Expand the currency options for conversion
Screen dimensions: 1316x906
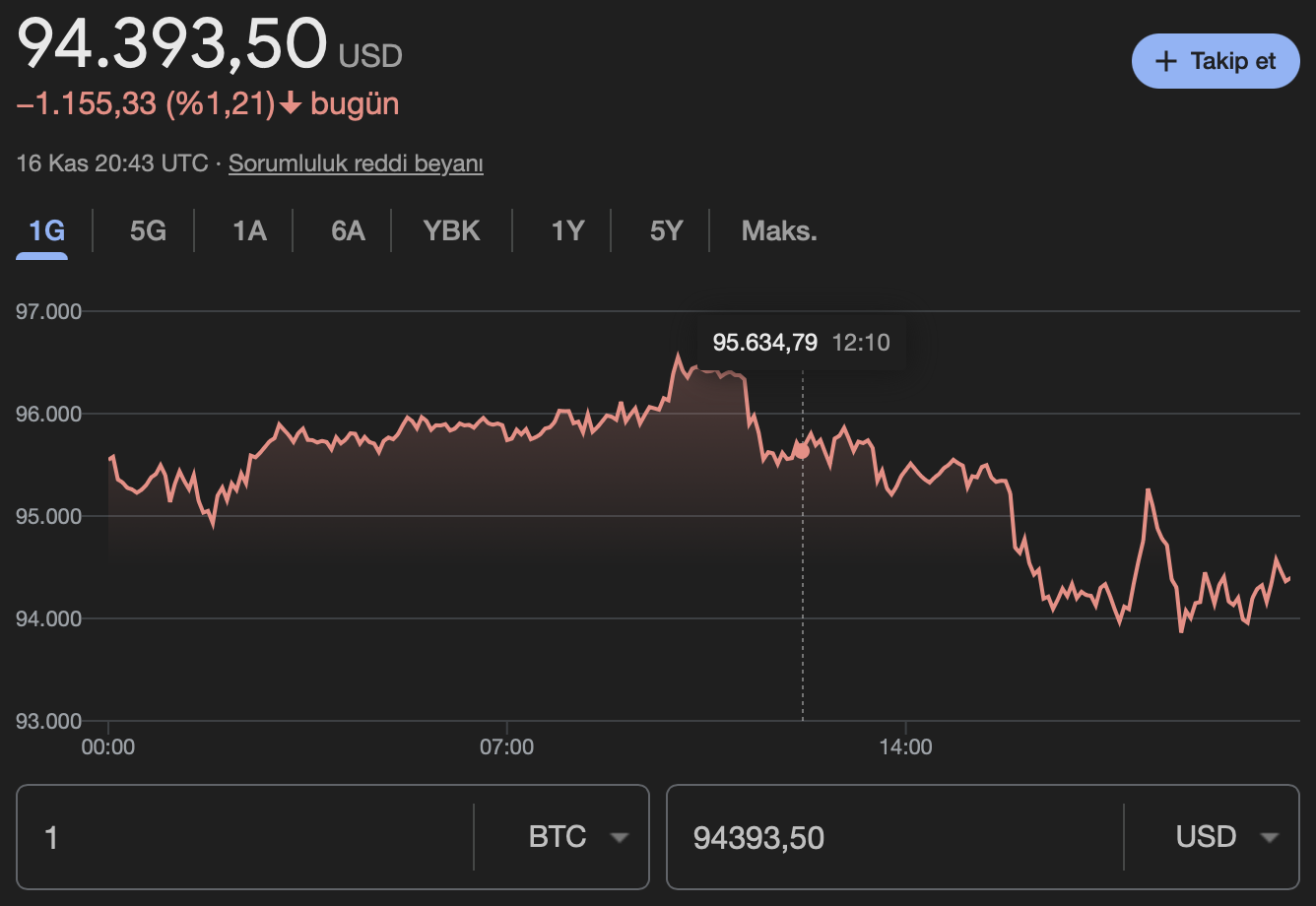[x=621, y=837]
